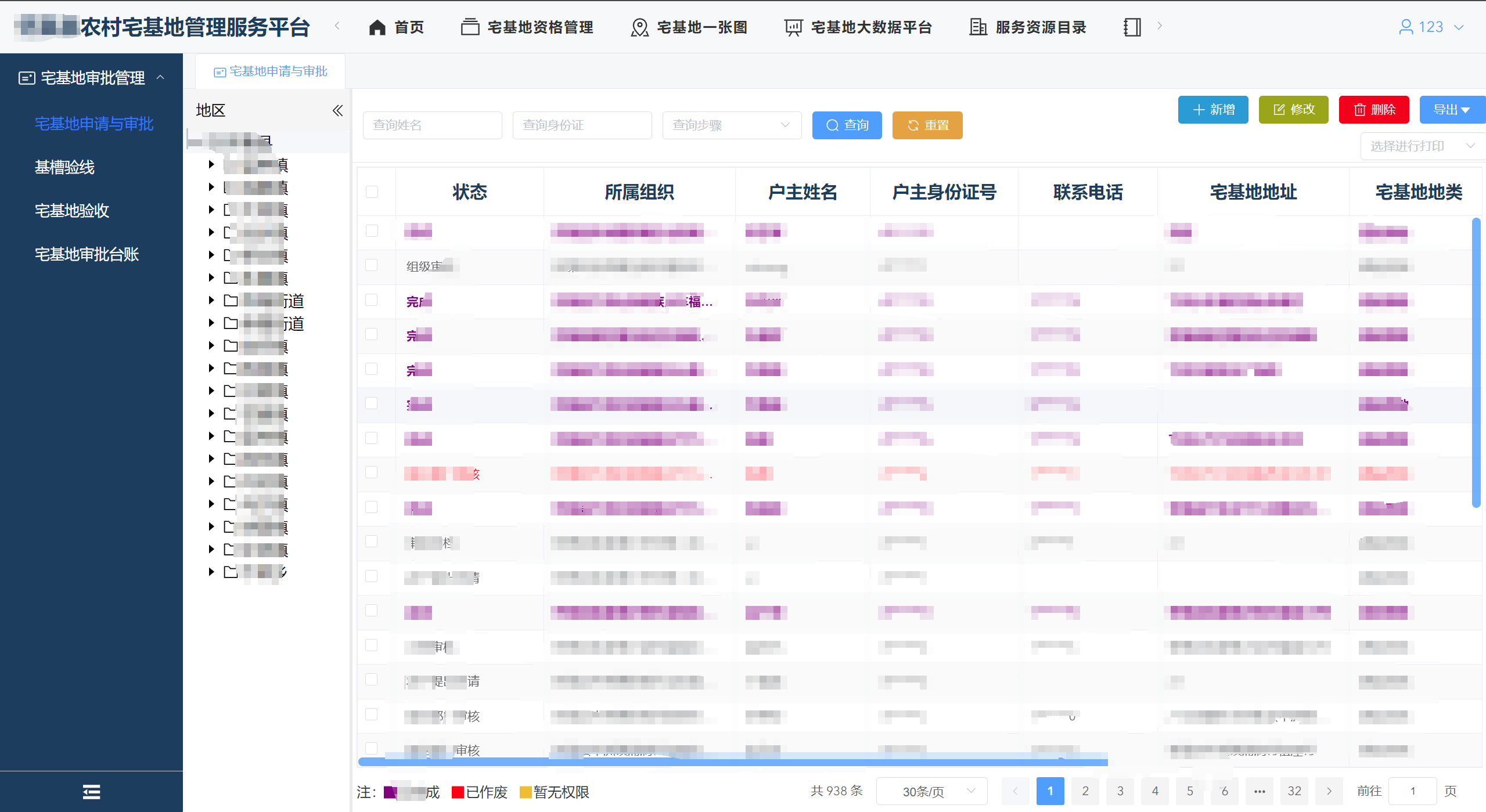Collapse the 宅基地审批管理 sidebar group
1486x812 pixels.
(161, 77)
